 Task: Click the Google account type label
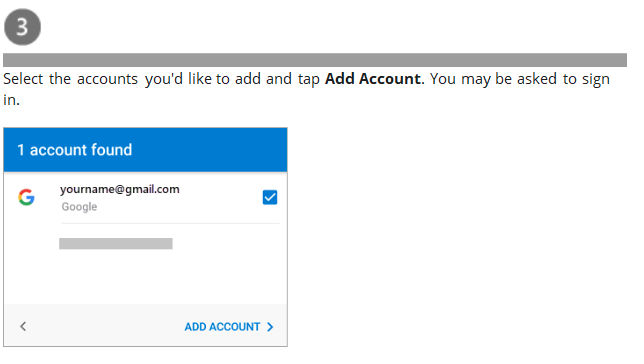pos(79,207)
